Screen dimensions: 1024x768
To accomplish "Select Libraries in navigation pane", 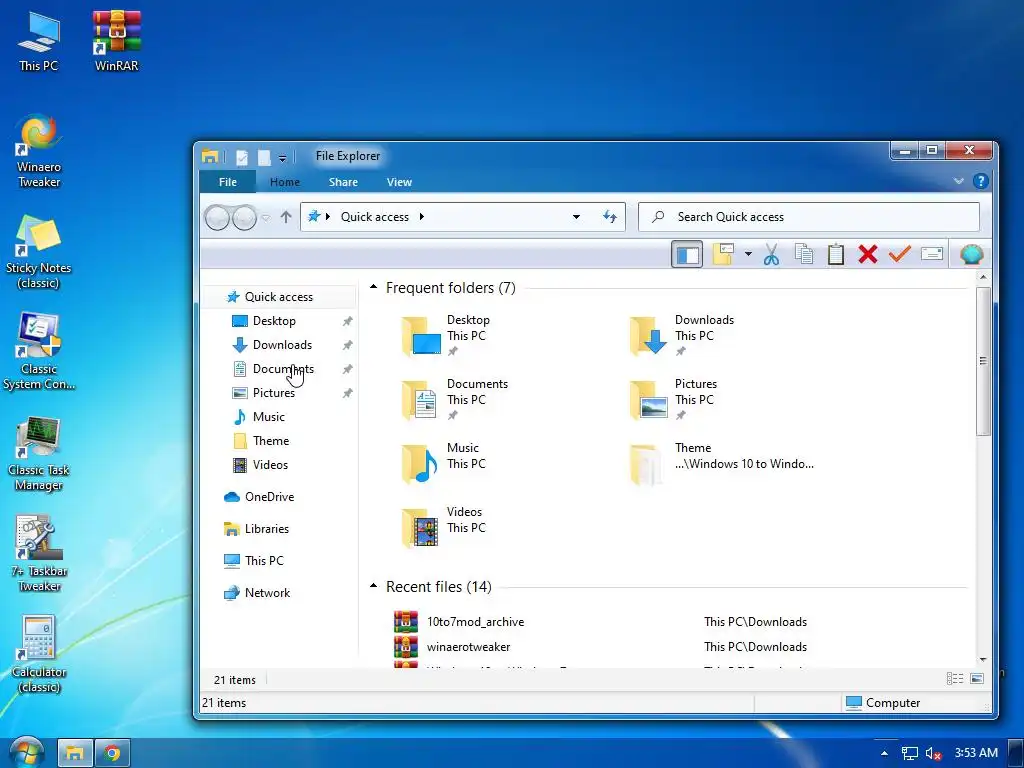I will click(266, 529).
